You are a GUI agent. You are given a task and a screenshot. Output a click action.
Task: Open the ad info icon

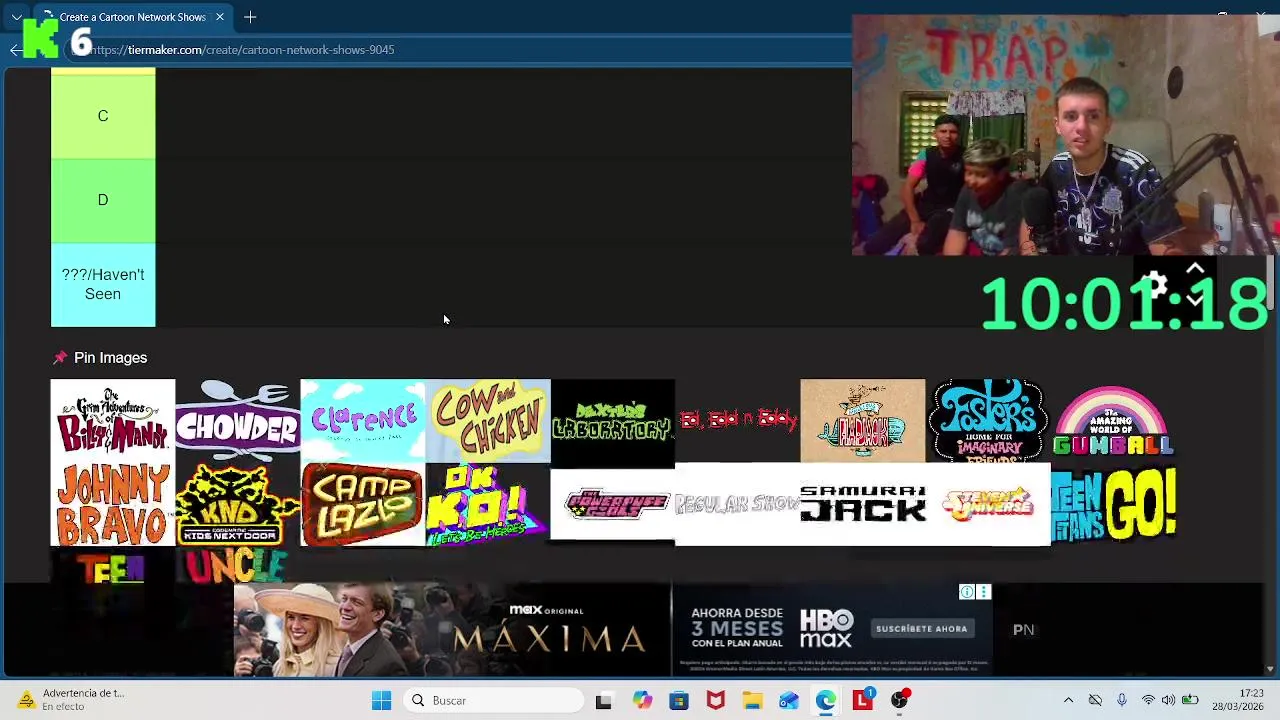(967, 592)
